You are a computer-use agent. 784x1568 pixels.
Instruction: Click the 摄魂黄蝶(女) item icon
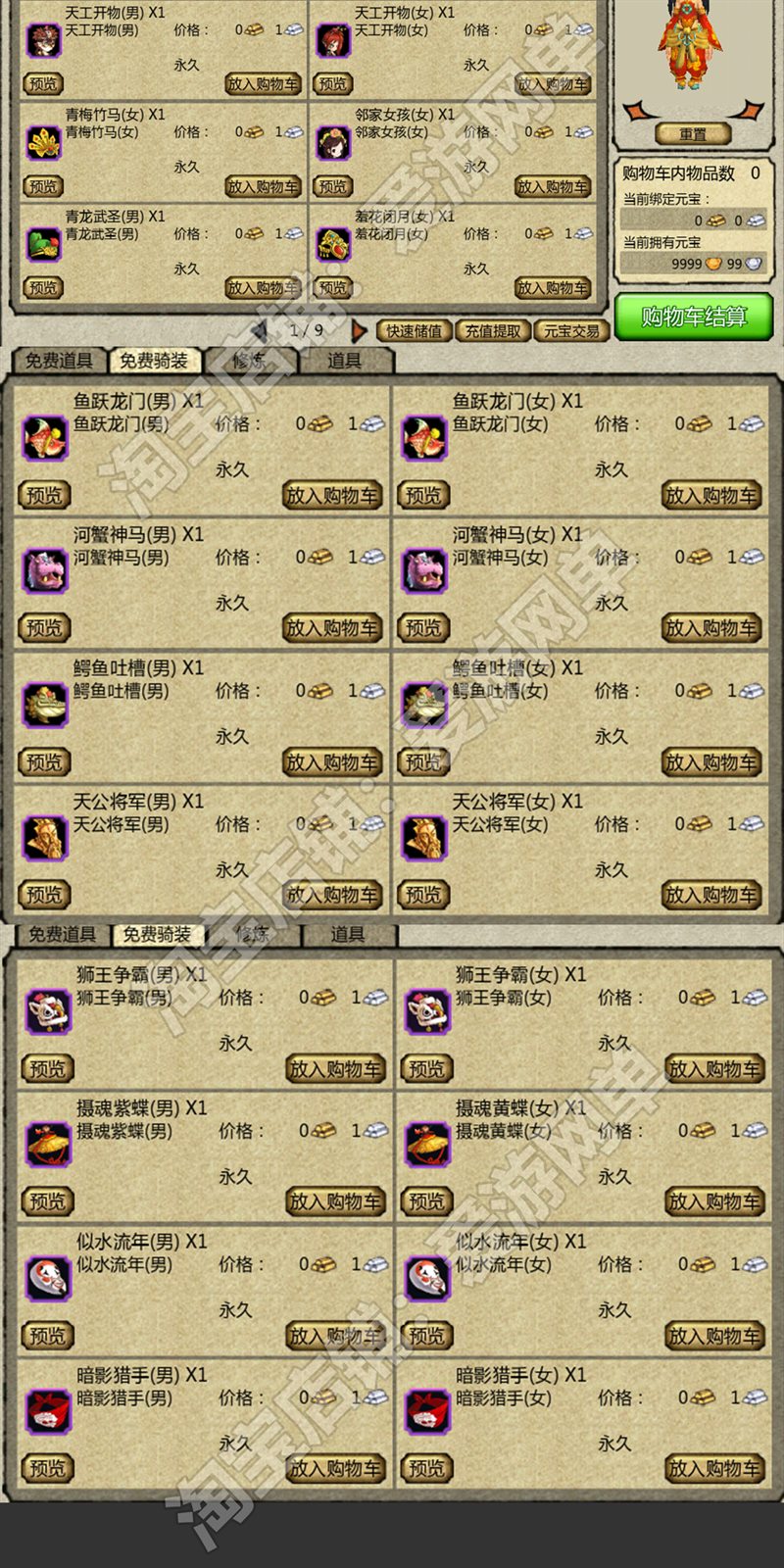click(x=428, y=1144)
